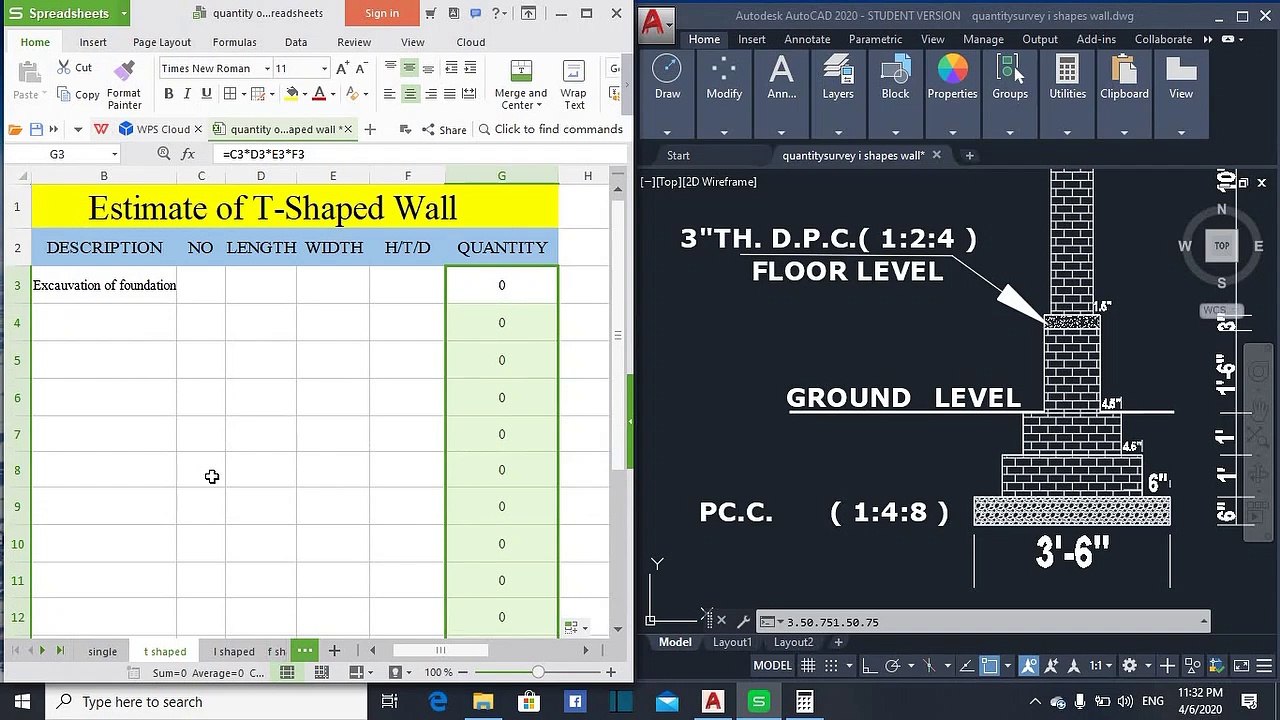Open the Draw panel in AutoCAD

pyautogui.click(x=667, y=77)
